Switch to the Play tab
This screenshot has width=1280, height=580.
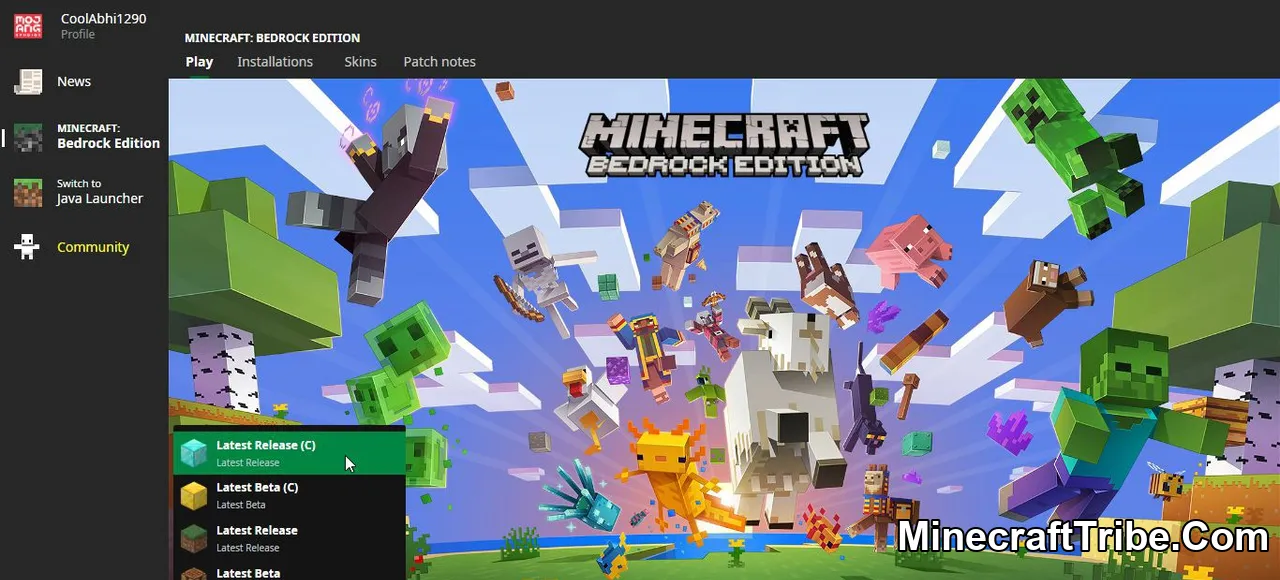199,62
